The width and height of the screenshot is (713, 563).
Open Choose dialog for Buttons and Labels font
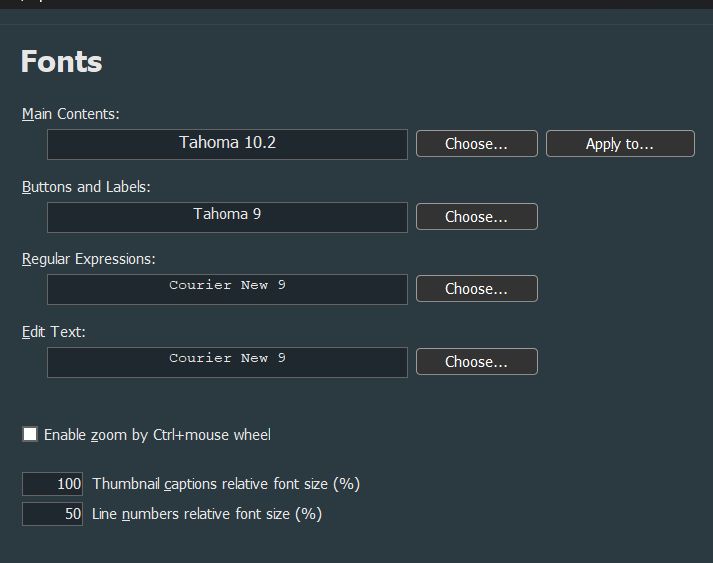pos(476,217)
